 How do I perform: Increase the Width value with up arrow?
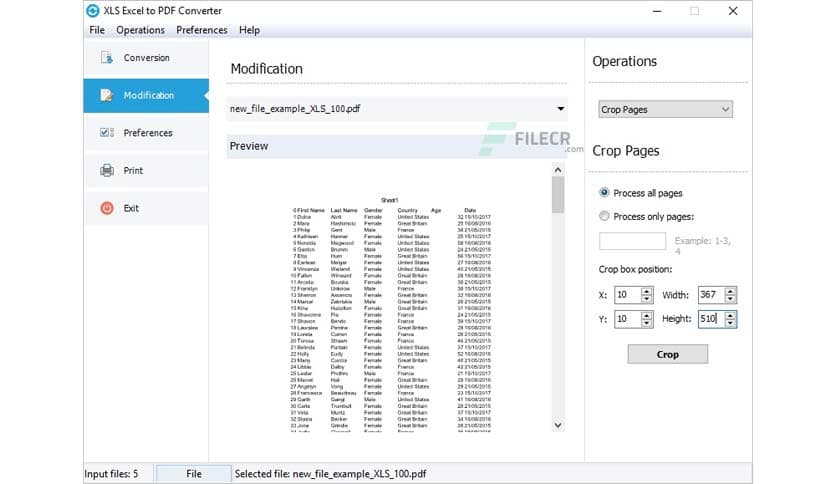[x=730, y=291]
